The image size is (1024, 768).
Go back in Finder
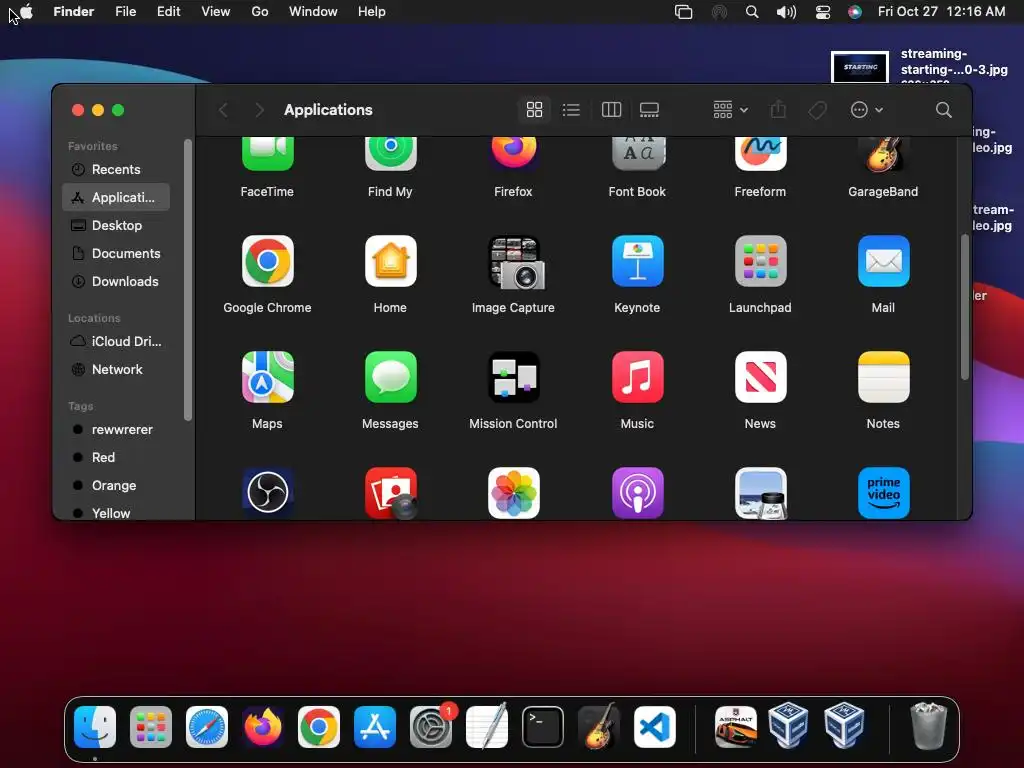[223, 110]
